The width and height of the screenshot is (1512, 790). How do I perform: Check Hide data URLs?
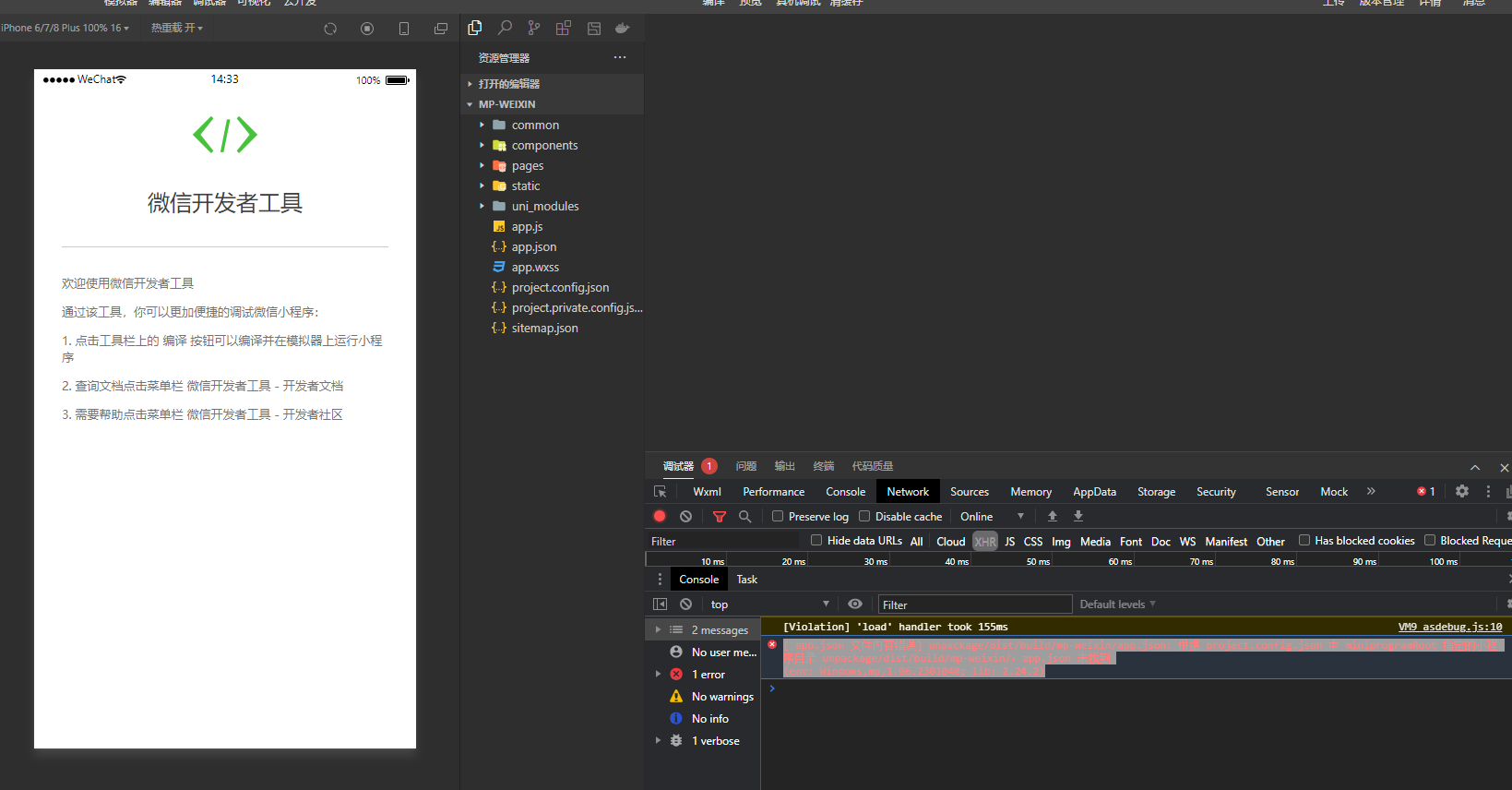pyautogui.click(x=816, y=541)
